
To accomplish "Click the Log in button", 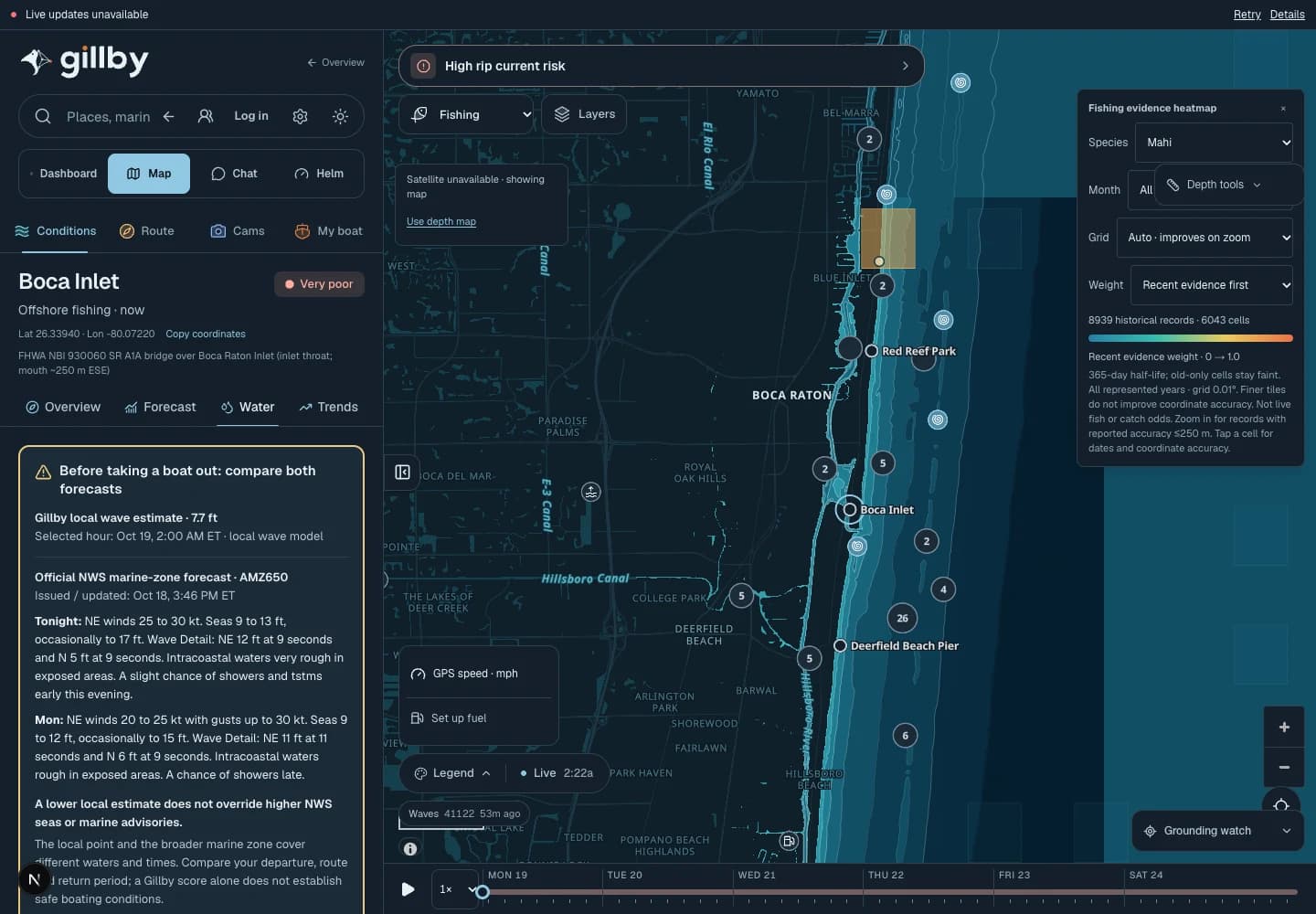I will pos(251,116).
